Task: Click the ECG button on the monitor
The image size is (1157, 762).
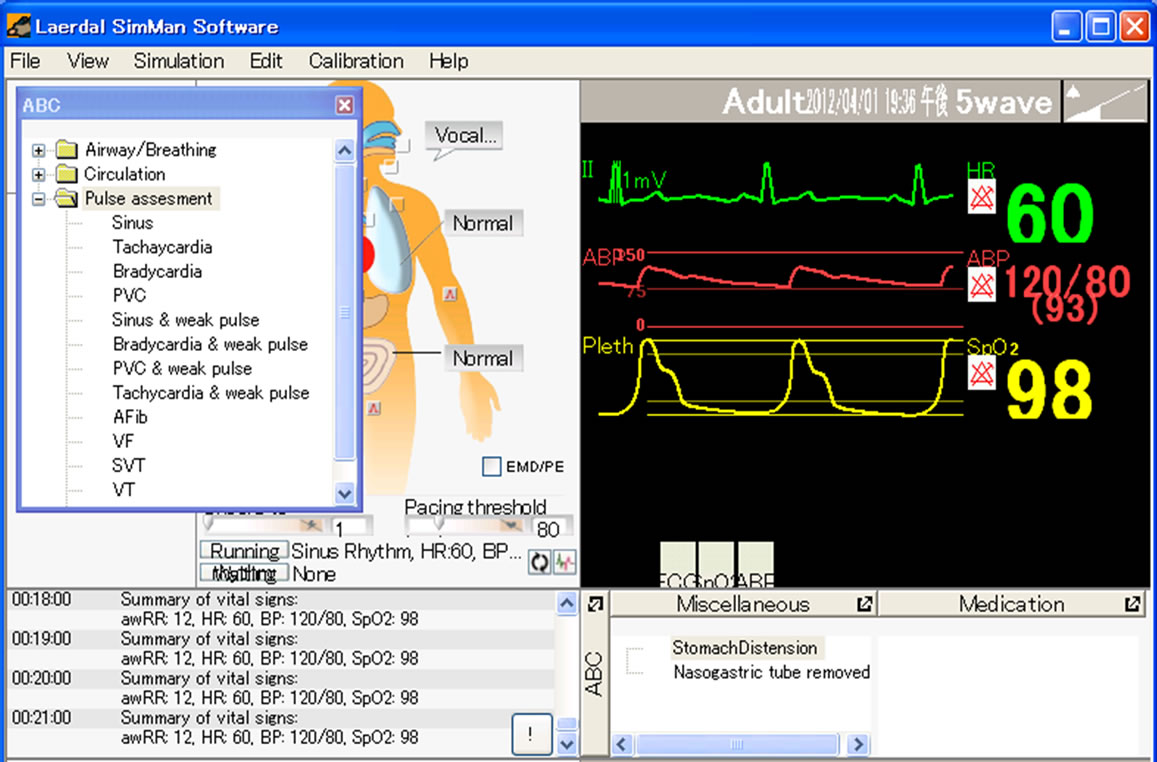Action: click(677, 565)
